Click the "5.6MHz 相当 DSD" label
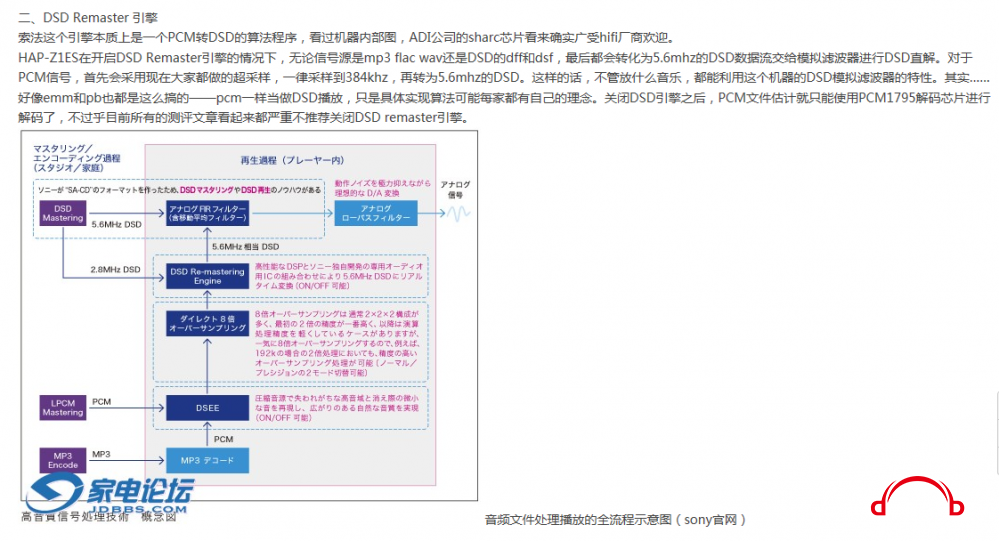999x541 pixels. [245, 247]
